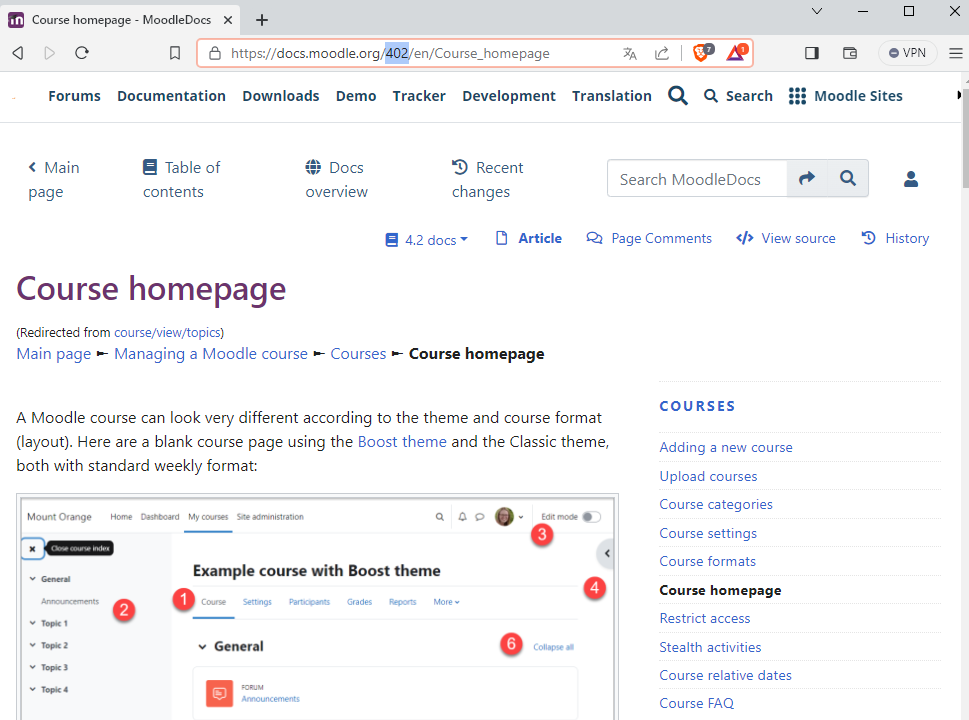969x720 pixels.
Task: Open Course settings sidebar link
Action: [x=708, y=533]
